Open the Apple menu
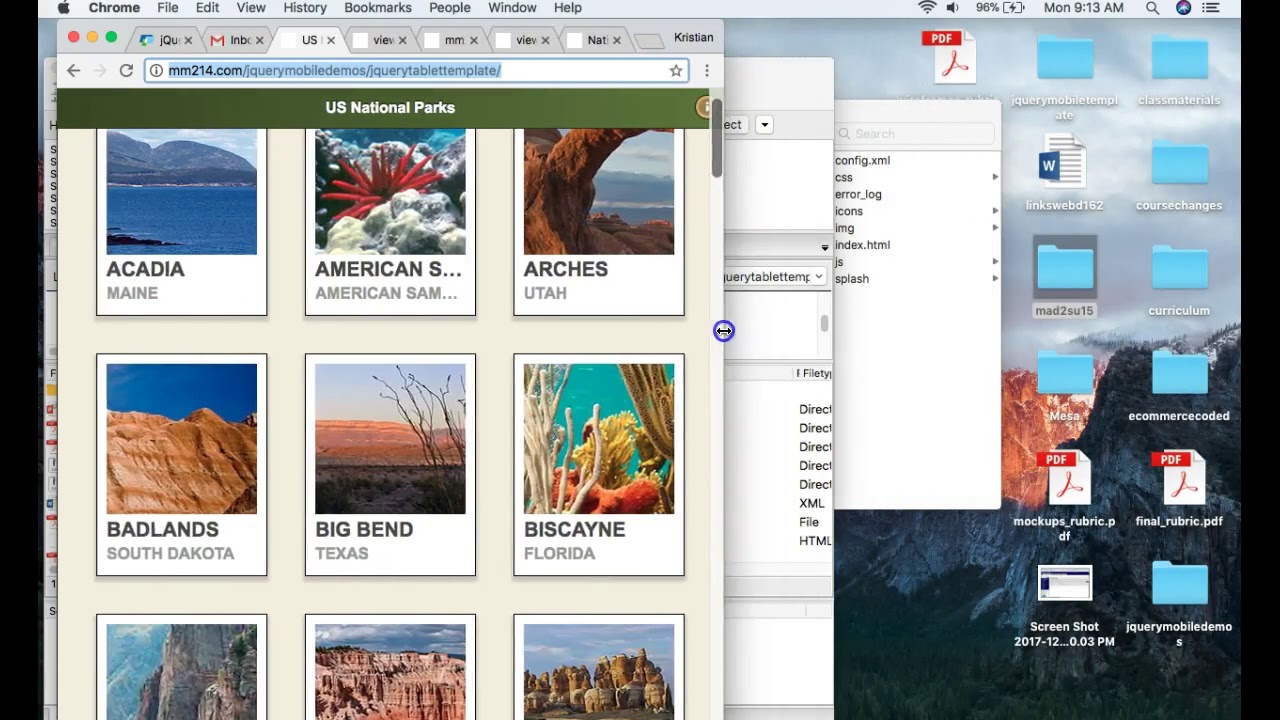 pos(64,8)
